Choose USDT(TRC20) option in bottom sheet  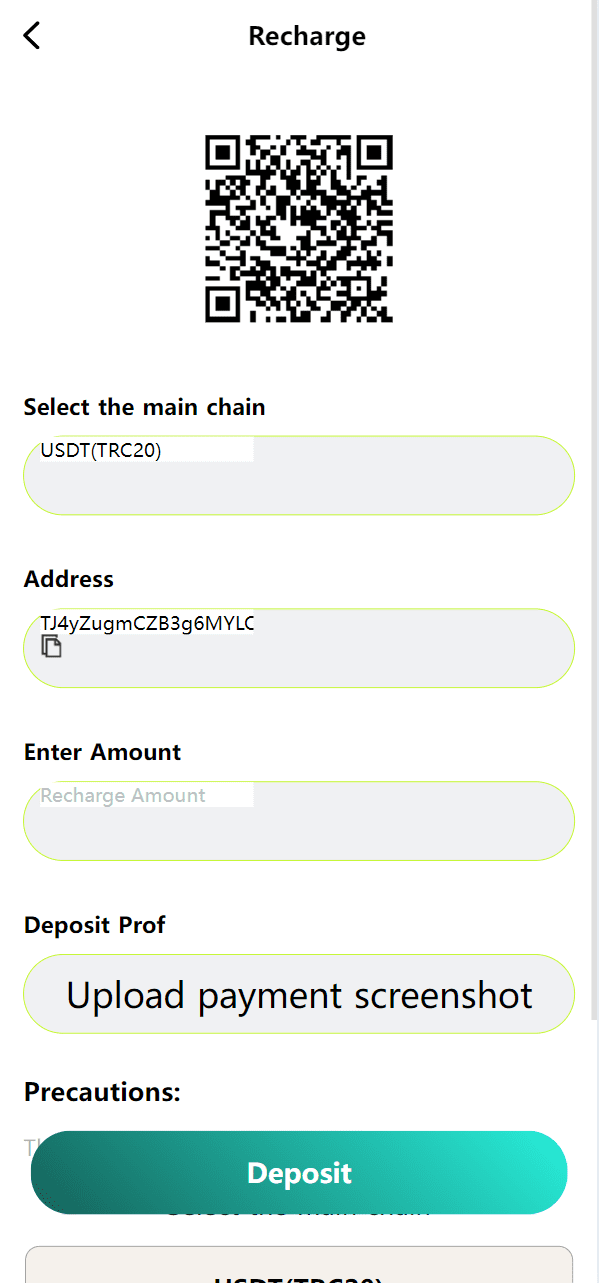coord(299,1270)
